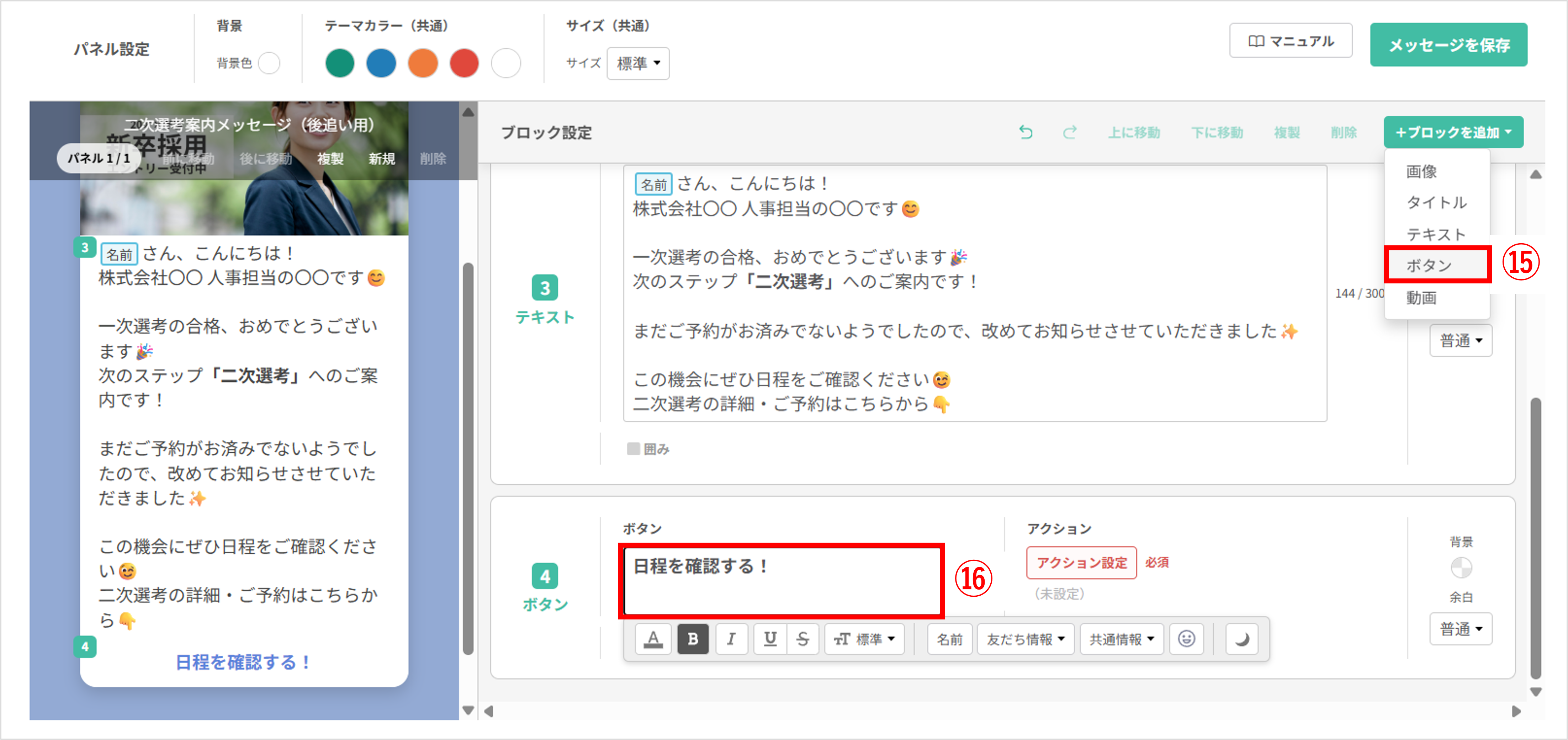
Task: Select ボタン from the add-block menu
Action: click(1429, 265)
